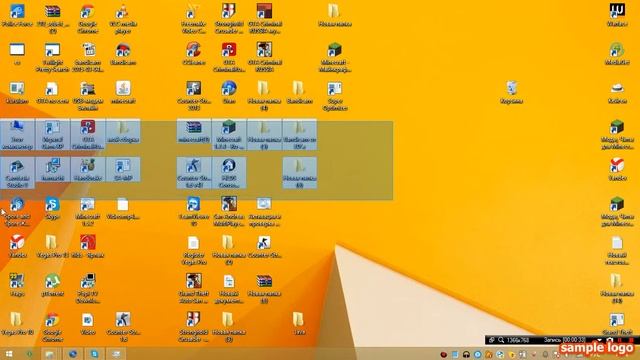
Task: Open the Java-icon minecraft file
Action: click(x=123, y=92)
